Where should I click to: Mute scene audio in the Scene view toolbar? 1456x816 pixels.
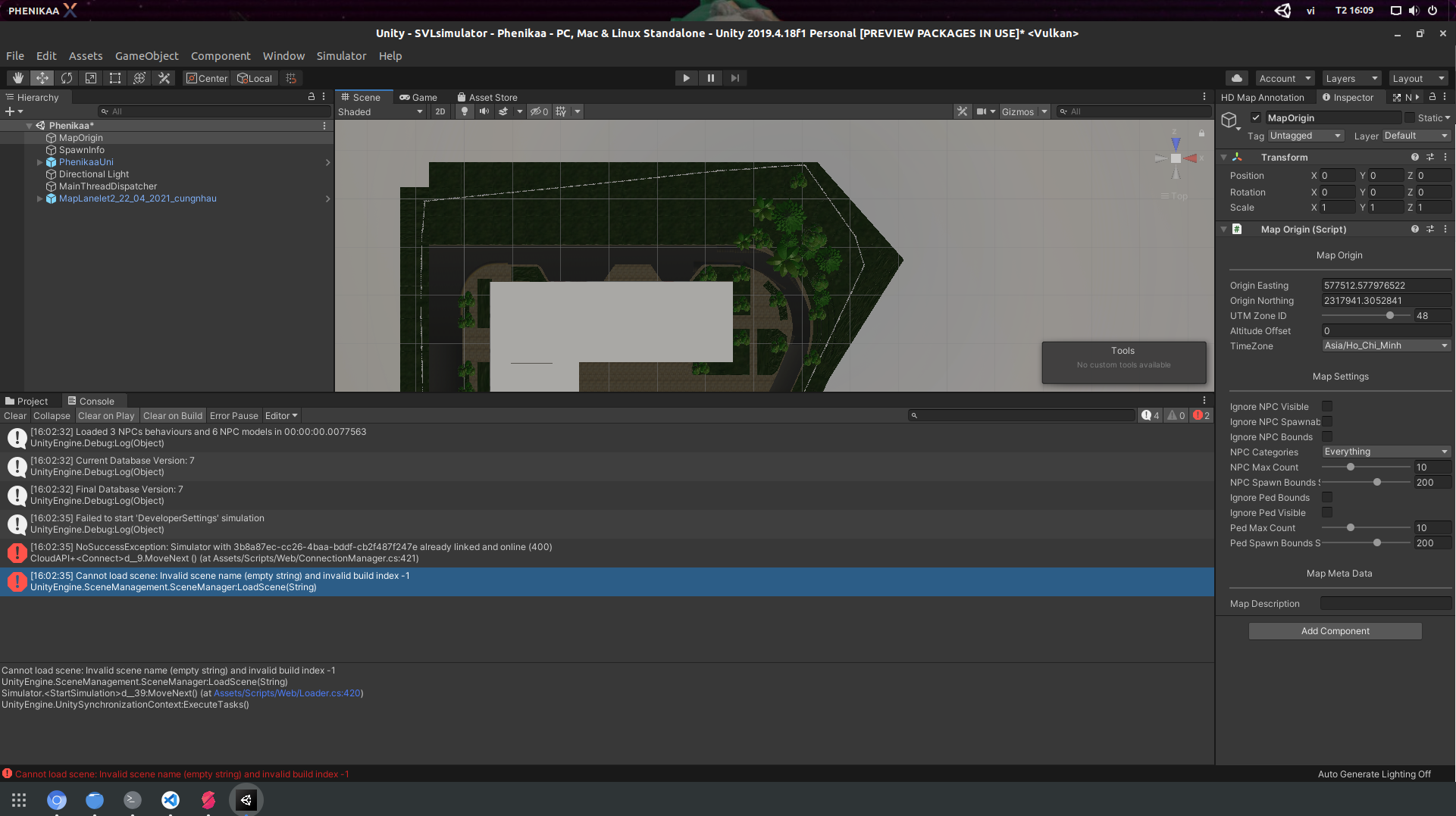(x=484, y=111)
